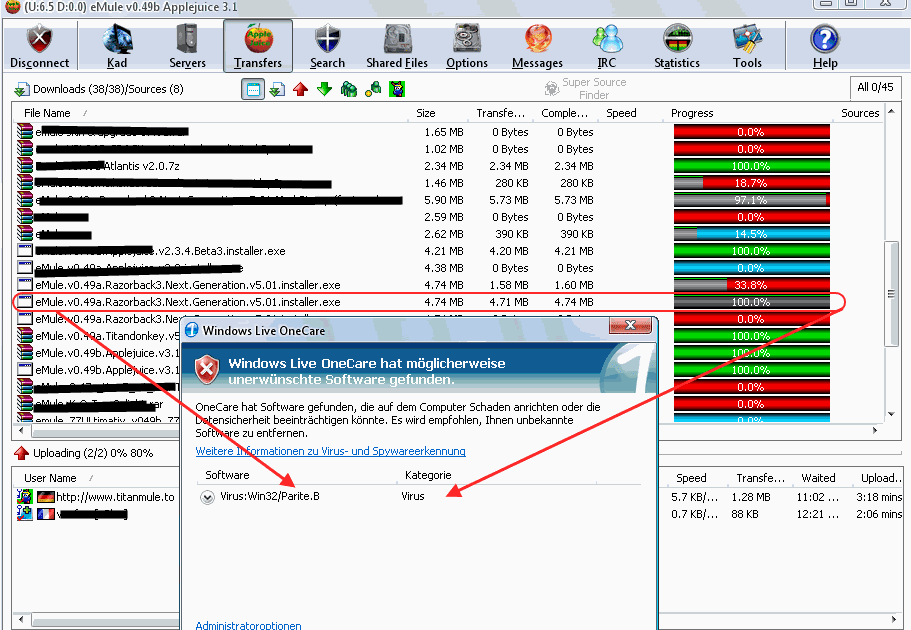Open the Tools menu icon

point(747,46)
